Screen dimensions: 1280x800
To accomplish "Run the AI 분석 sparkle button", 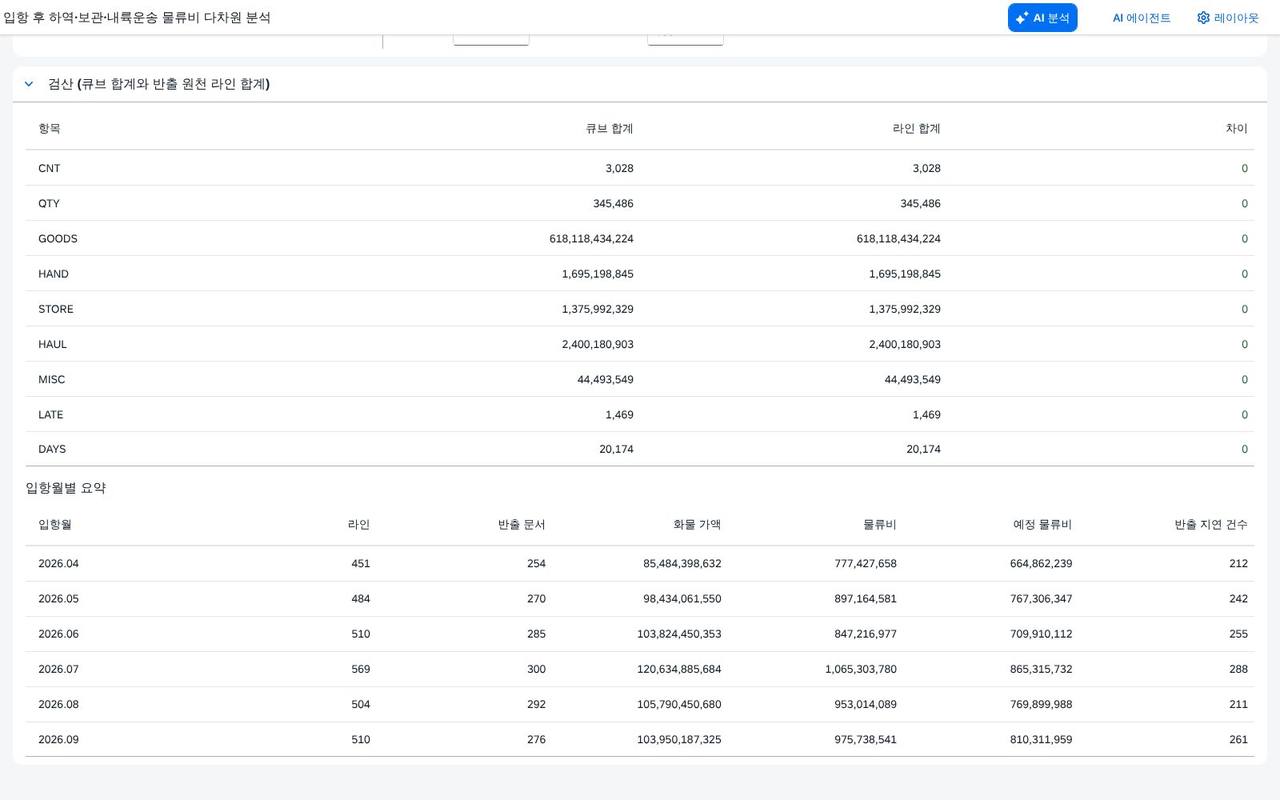I will click(1042, 18).
